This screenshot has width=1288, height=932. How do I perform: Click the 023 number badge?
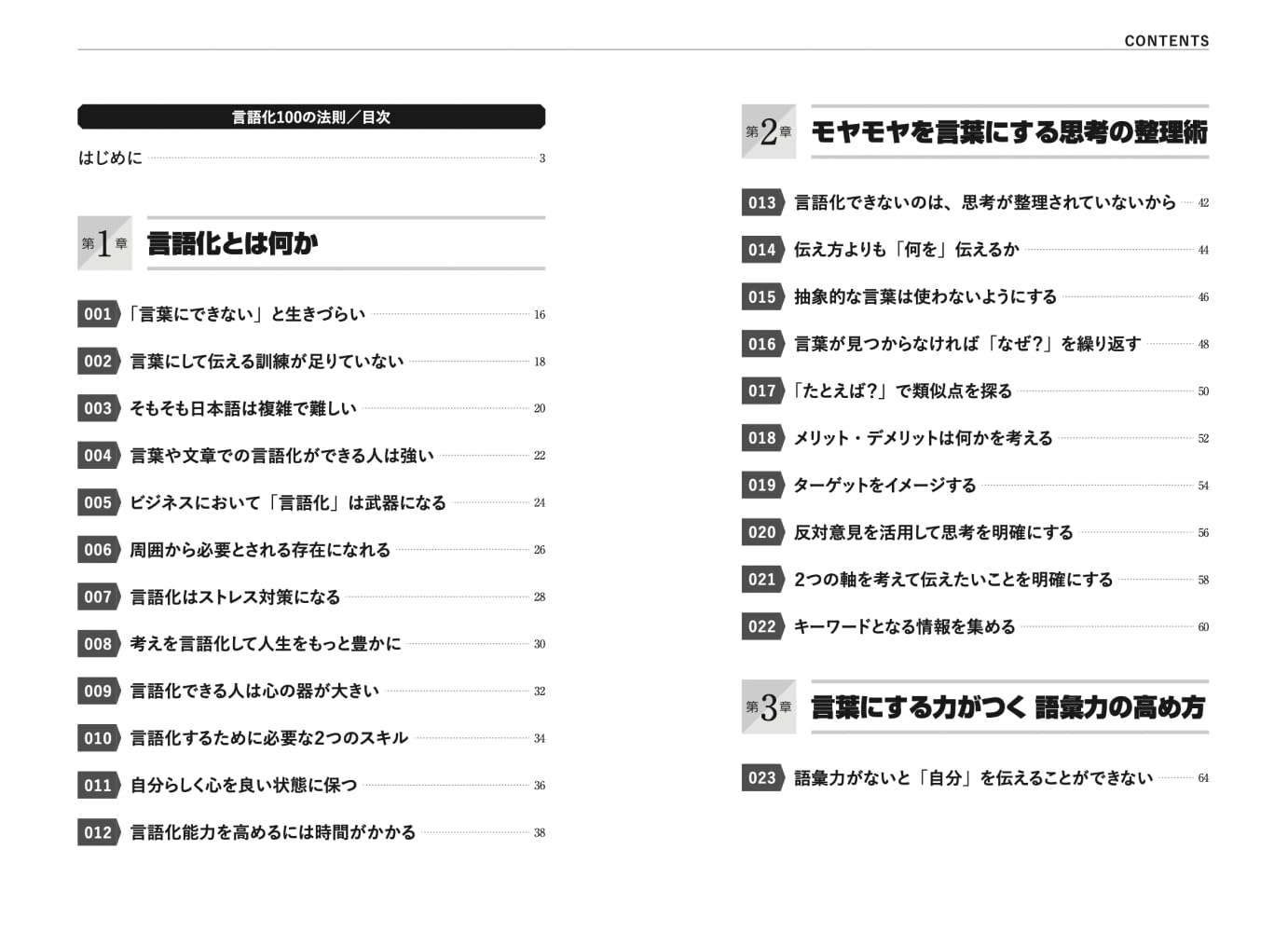[761, 777]
